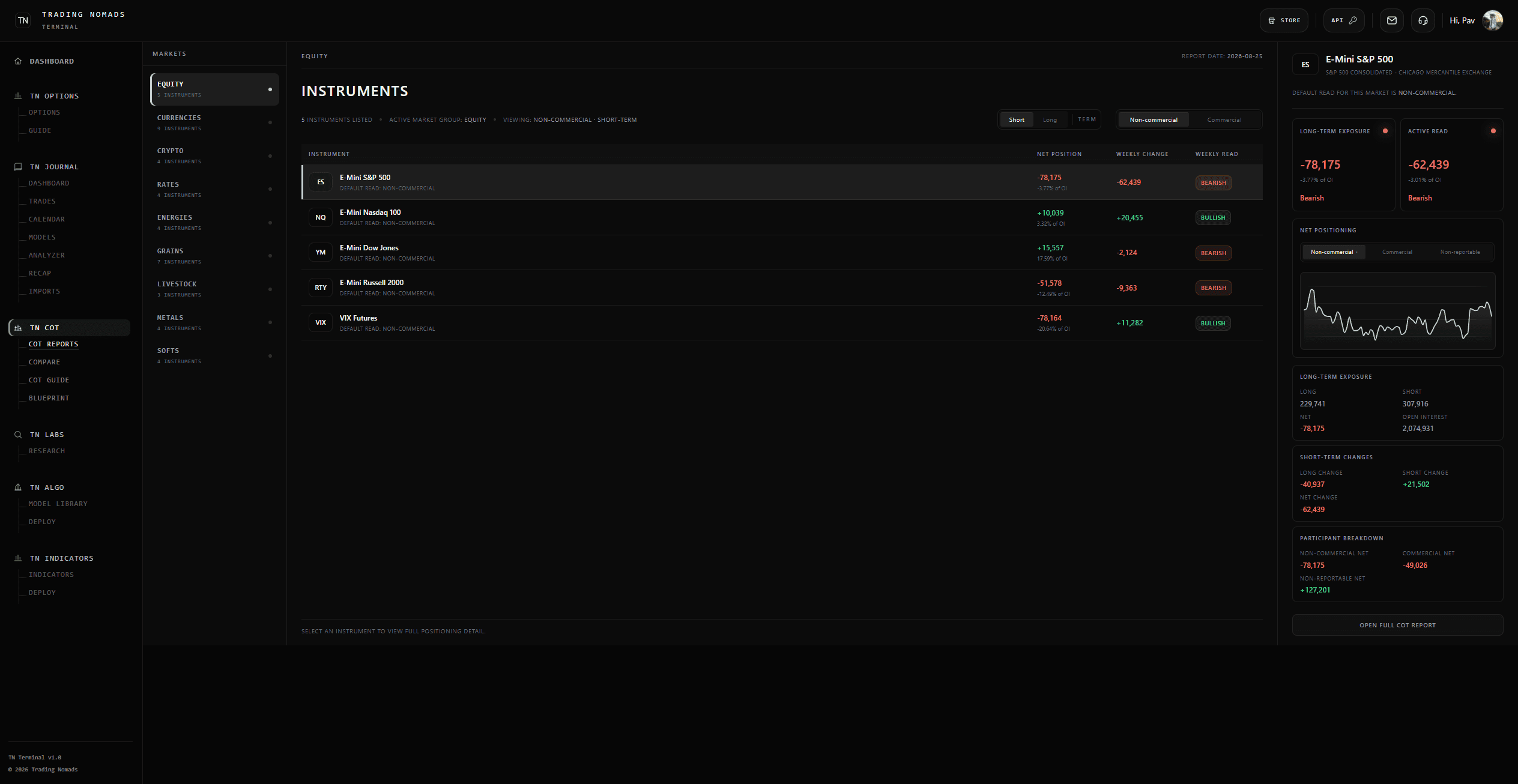This screenshot has width=1518, height=784.
Task: Show Commercial in Net Positioning chart
Action: tap(1397, 252)
